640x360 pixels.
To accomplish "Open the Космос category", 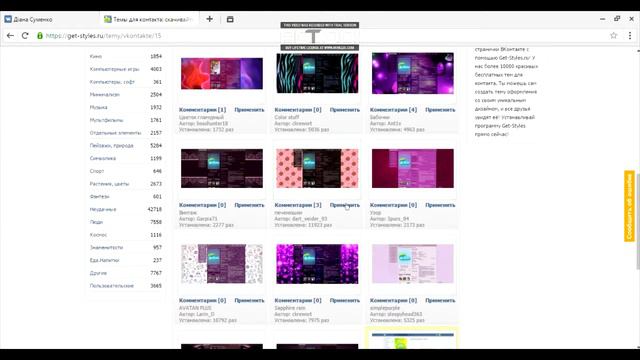I will (x=98, y=235).
